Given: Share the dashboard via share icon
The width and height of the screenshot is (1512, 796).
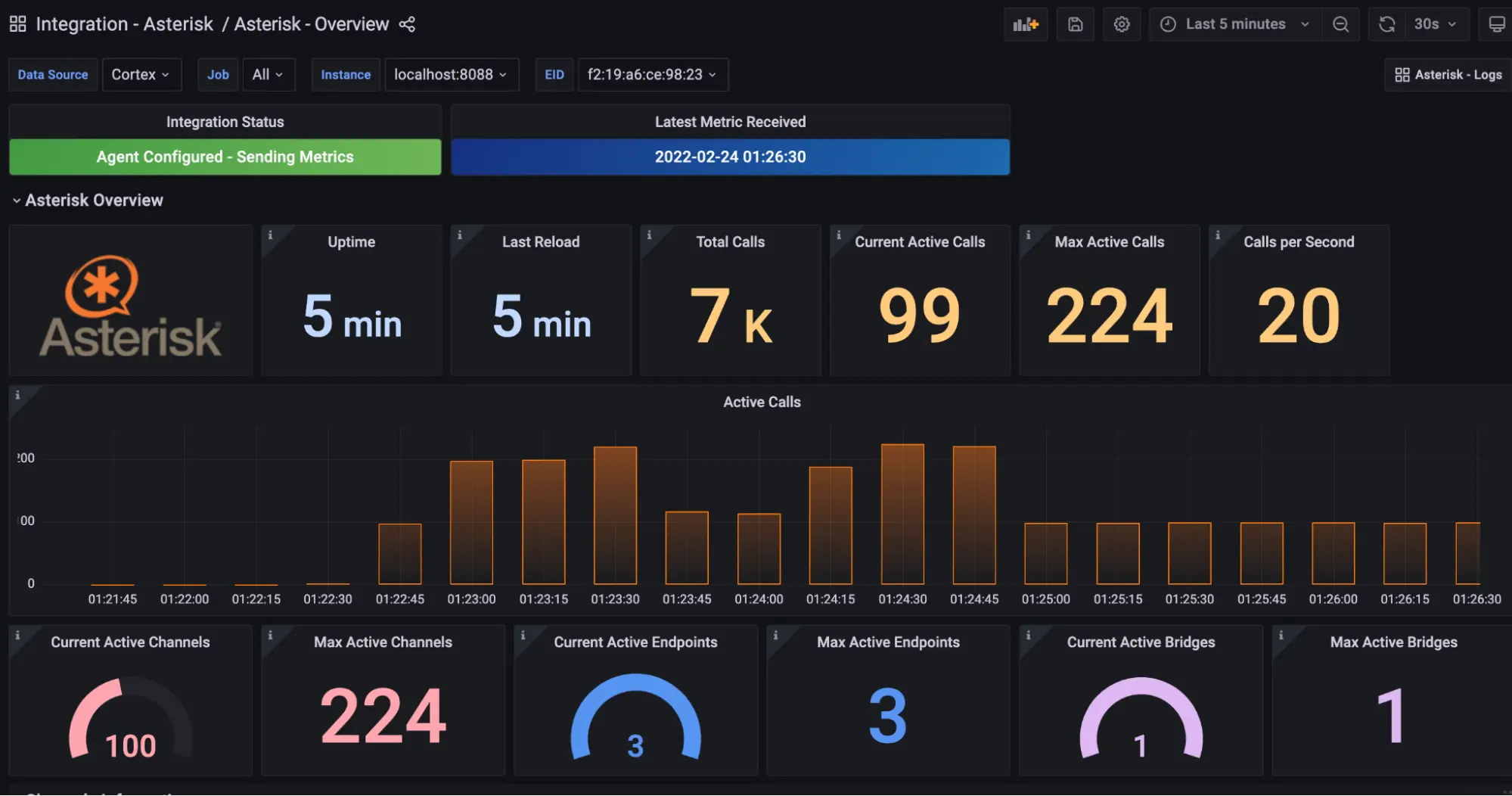Looking at the screenshot, I should pos(407,24).
